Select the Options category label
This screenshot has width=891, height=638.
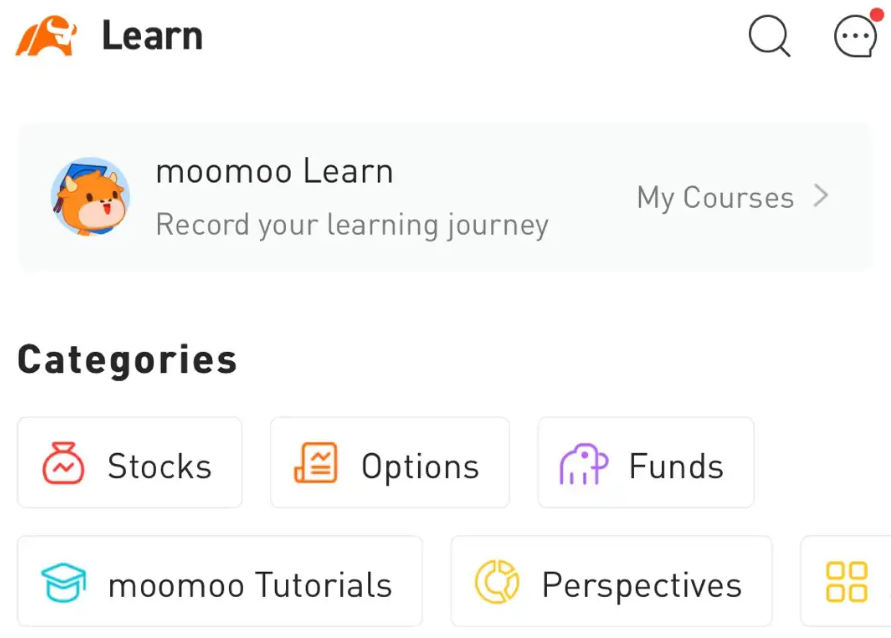(420, 466)
